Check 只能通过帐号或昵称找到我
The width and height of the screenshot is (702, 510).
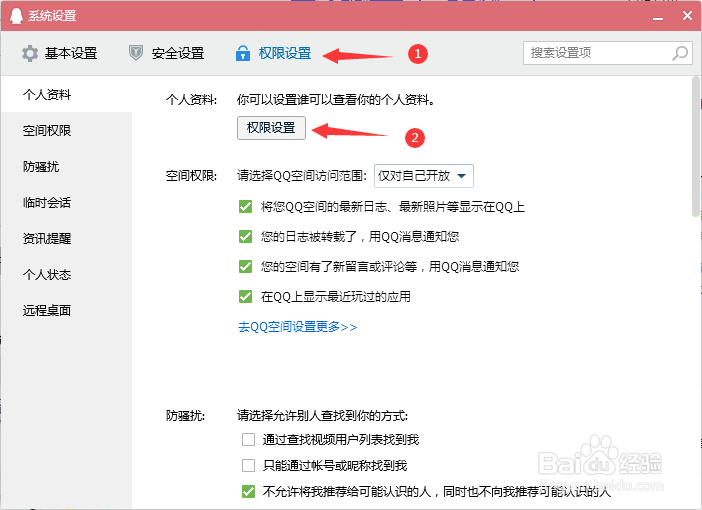pos(248,465)
